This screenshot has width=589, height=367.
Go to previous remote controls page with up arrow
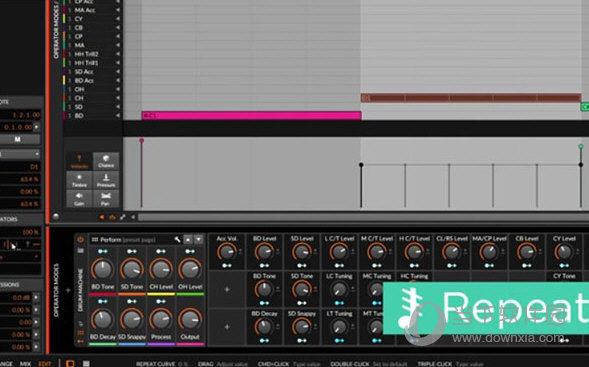[x=188, y=239]
